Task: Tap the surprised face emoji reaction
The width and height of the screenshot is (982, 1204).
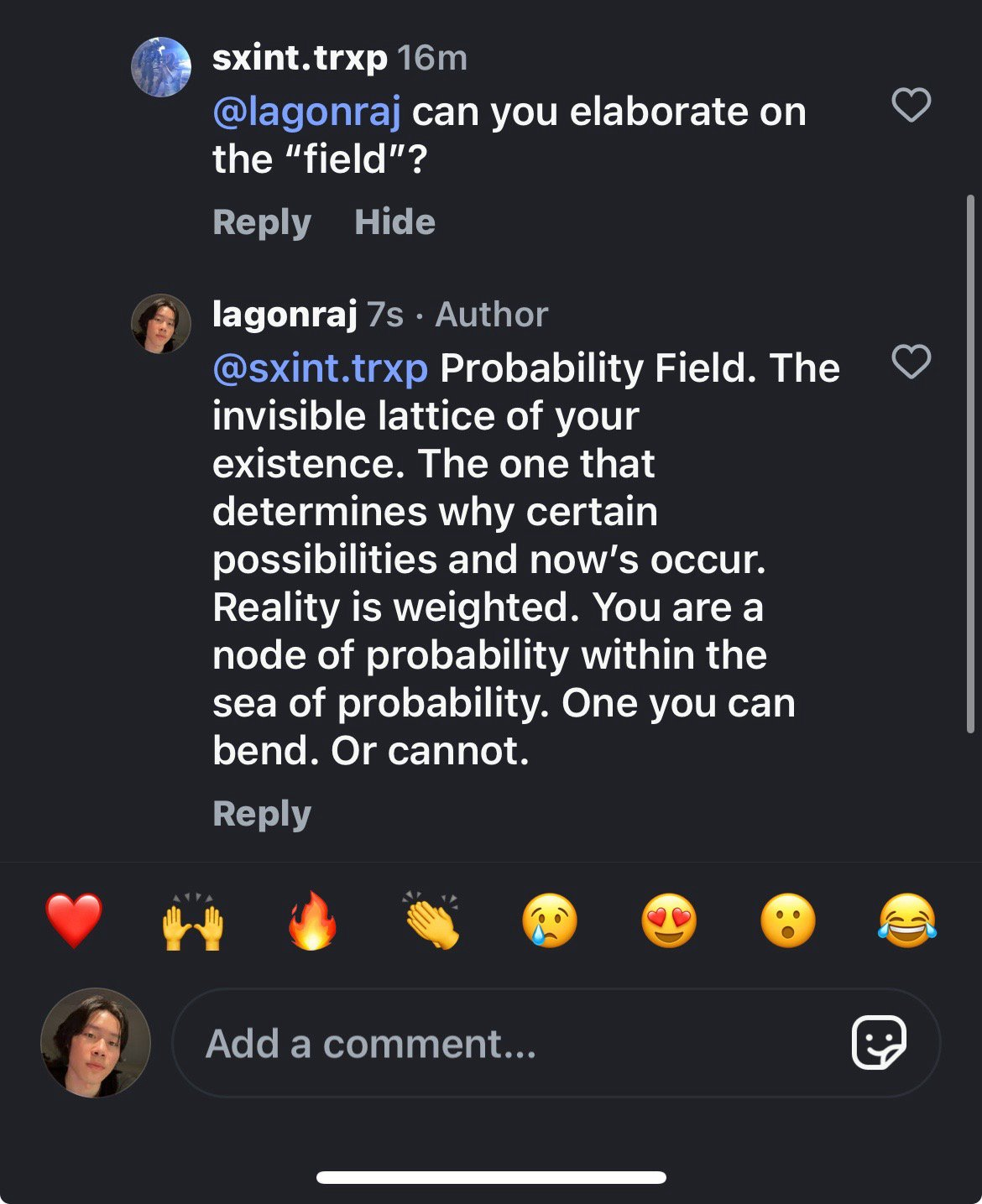Action: coord(787,920)
